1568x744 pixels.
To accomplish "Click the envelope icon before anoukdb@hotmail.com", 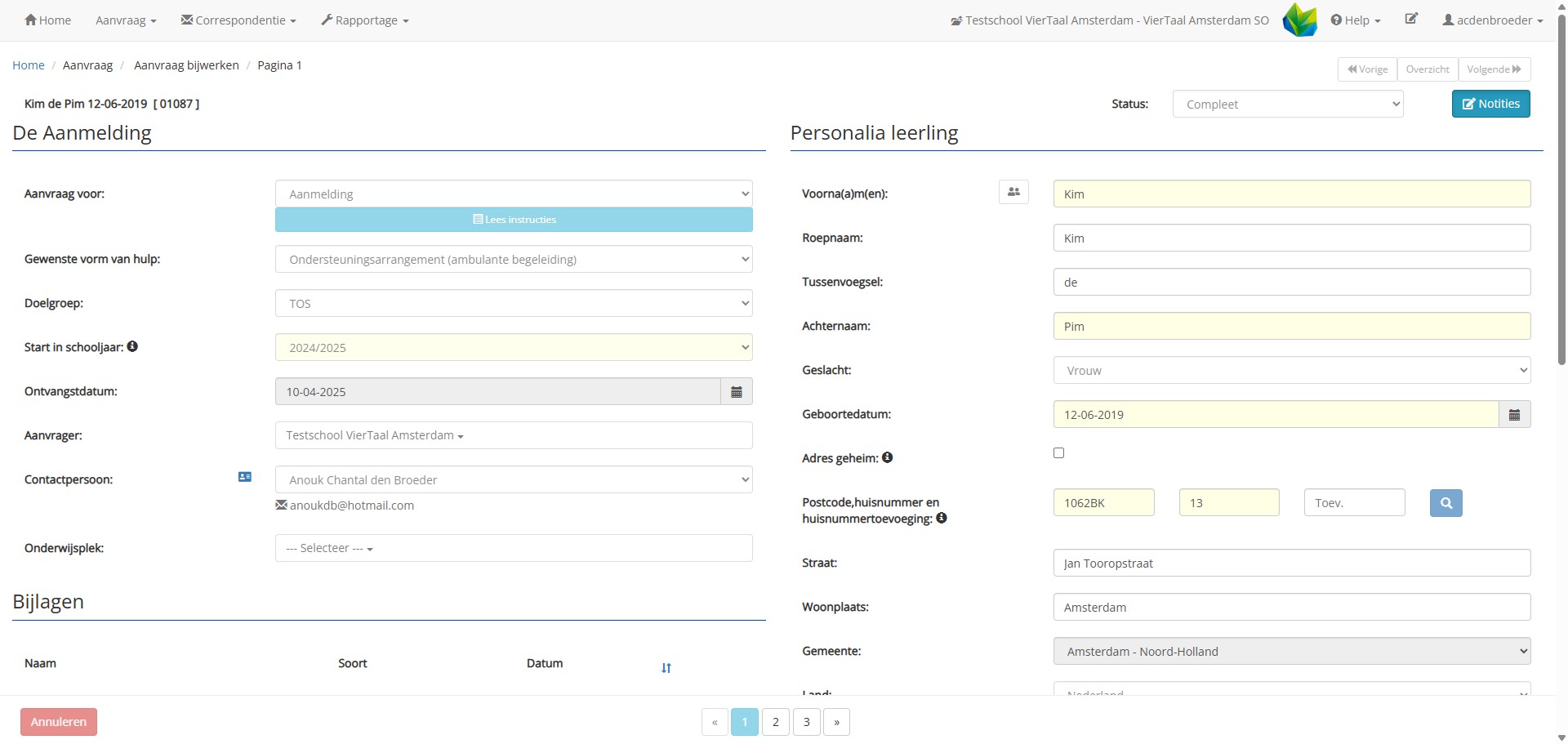I will pos(281,505).
